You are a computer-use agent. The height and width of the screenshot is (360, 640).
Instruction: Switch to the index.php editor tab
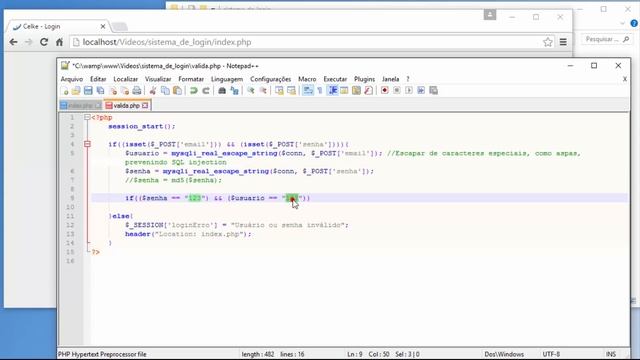click(x=81, y=106)
